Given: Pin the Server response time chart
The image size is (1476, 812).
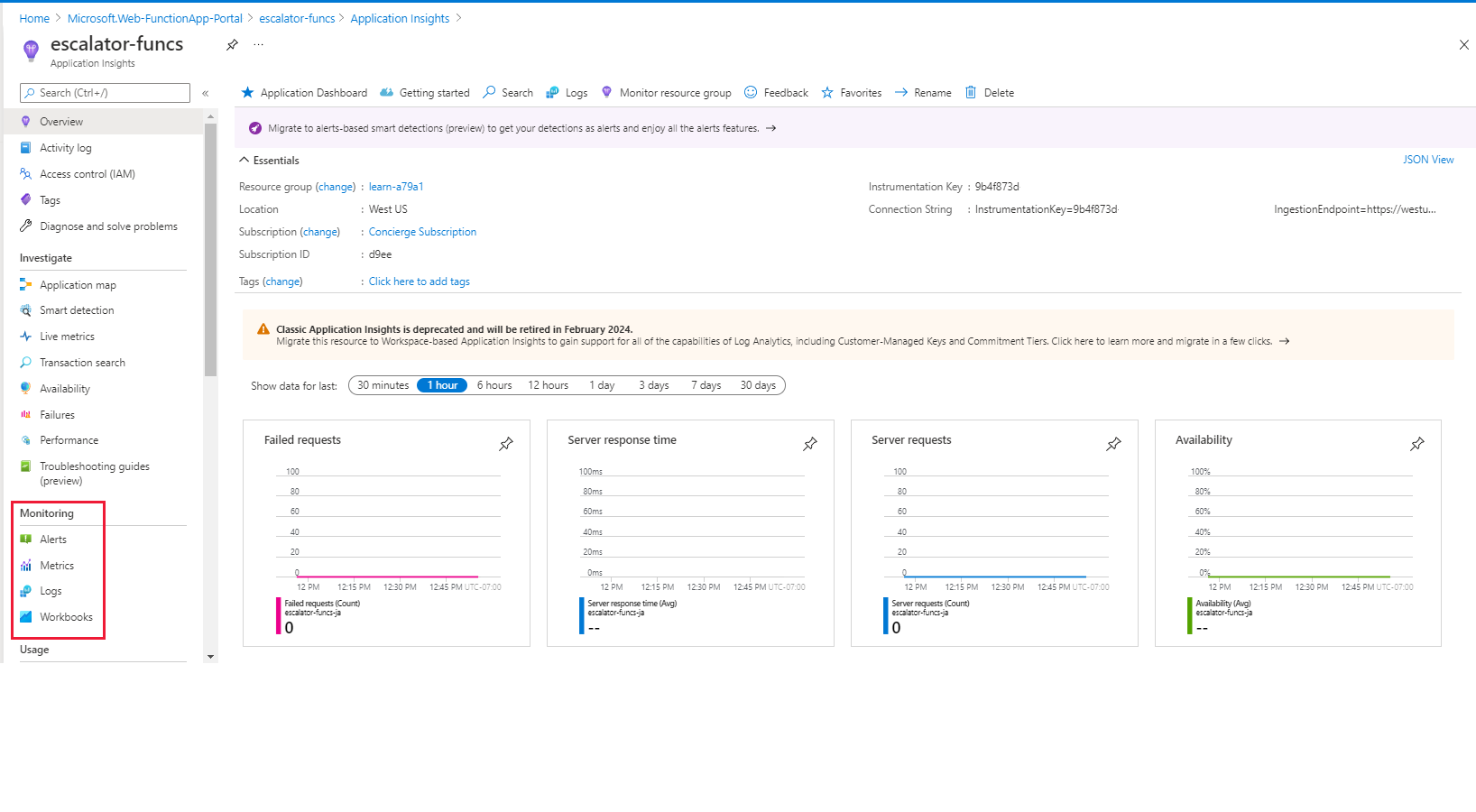Looking at the screenshot, I should point(810,444).
